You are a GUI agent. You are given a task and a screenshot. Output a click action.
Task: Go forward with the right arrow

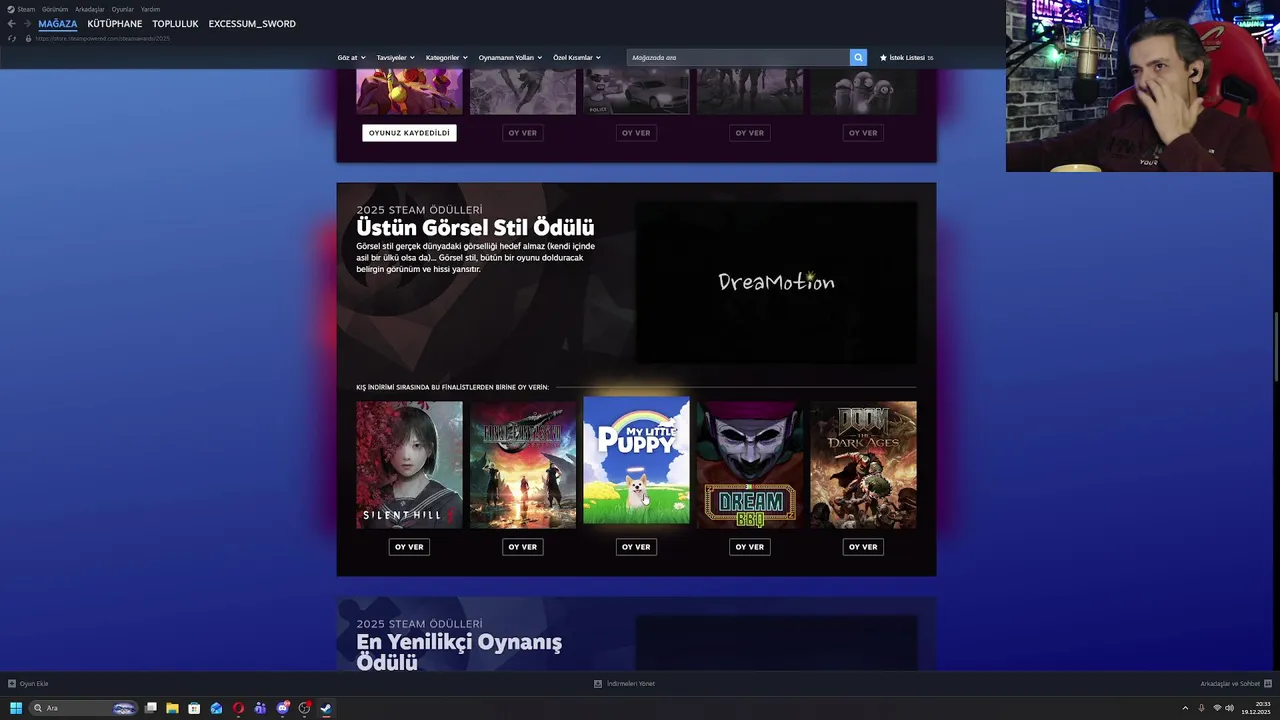pyautogui.click(x=27, y=24)
